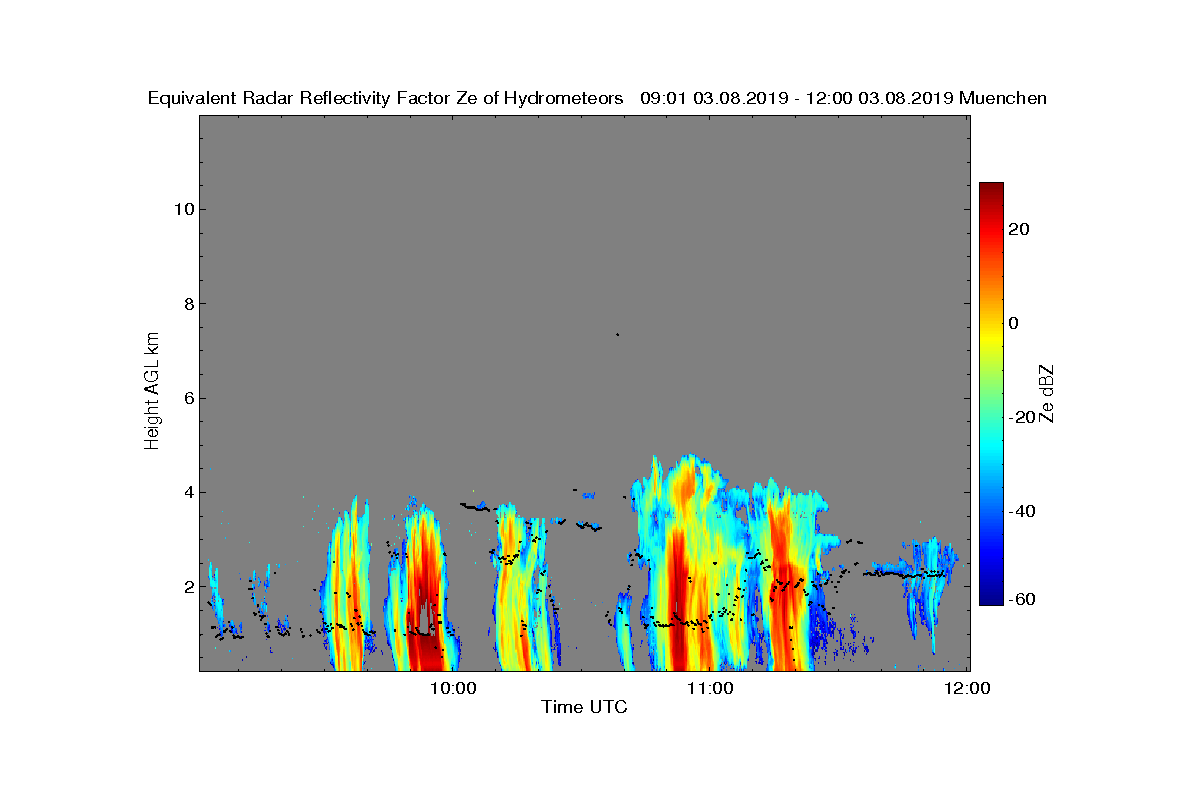Click the colorbar value -60

[x=1022, y=599]
